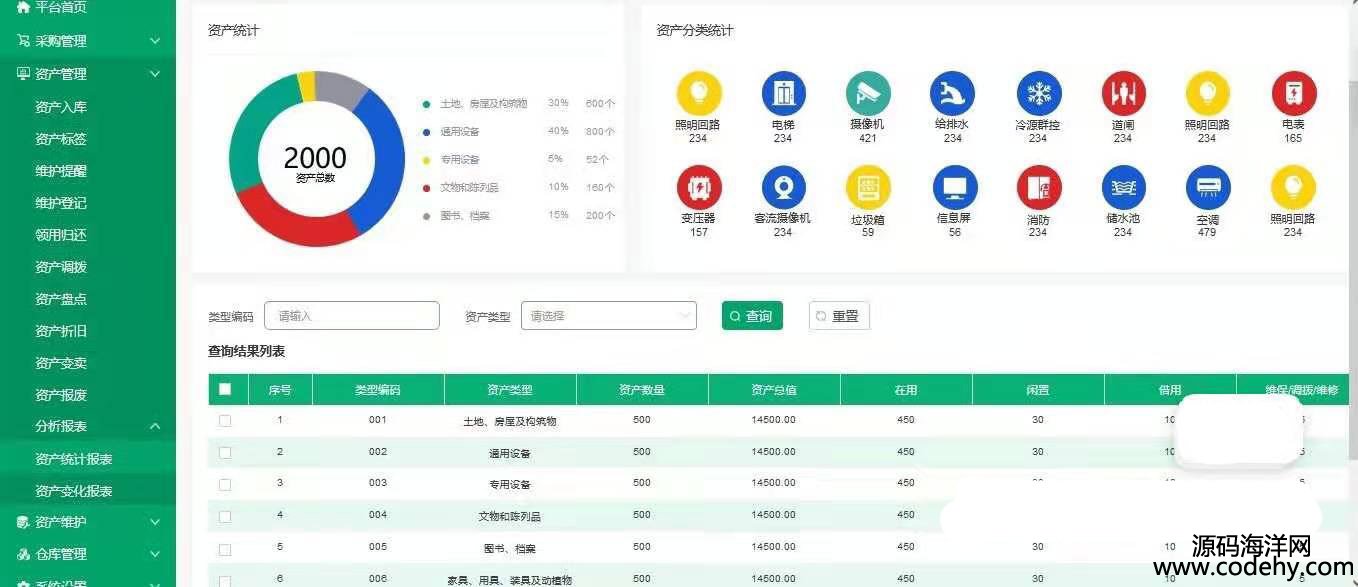The height and width of the screenshot is (587, 1358).
Task: Click the 储水池 water tank icon
Action: pos(1124,188)
